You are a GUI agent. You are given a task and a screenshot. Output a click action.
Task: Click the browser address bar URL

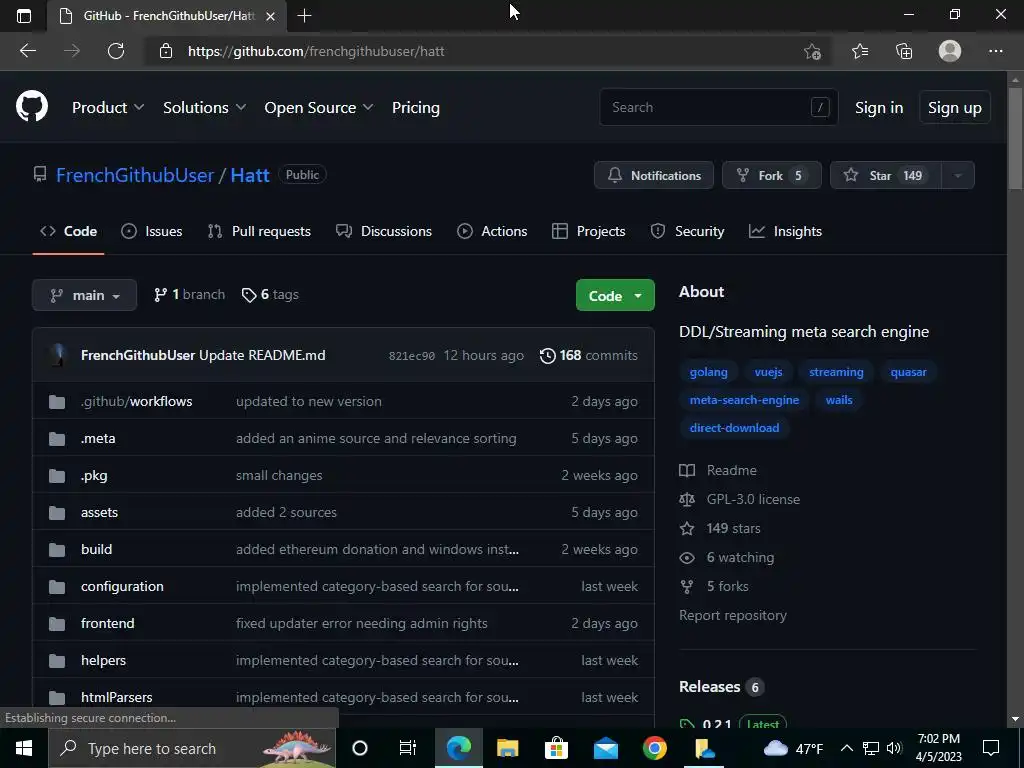tap(316, 51)
